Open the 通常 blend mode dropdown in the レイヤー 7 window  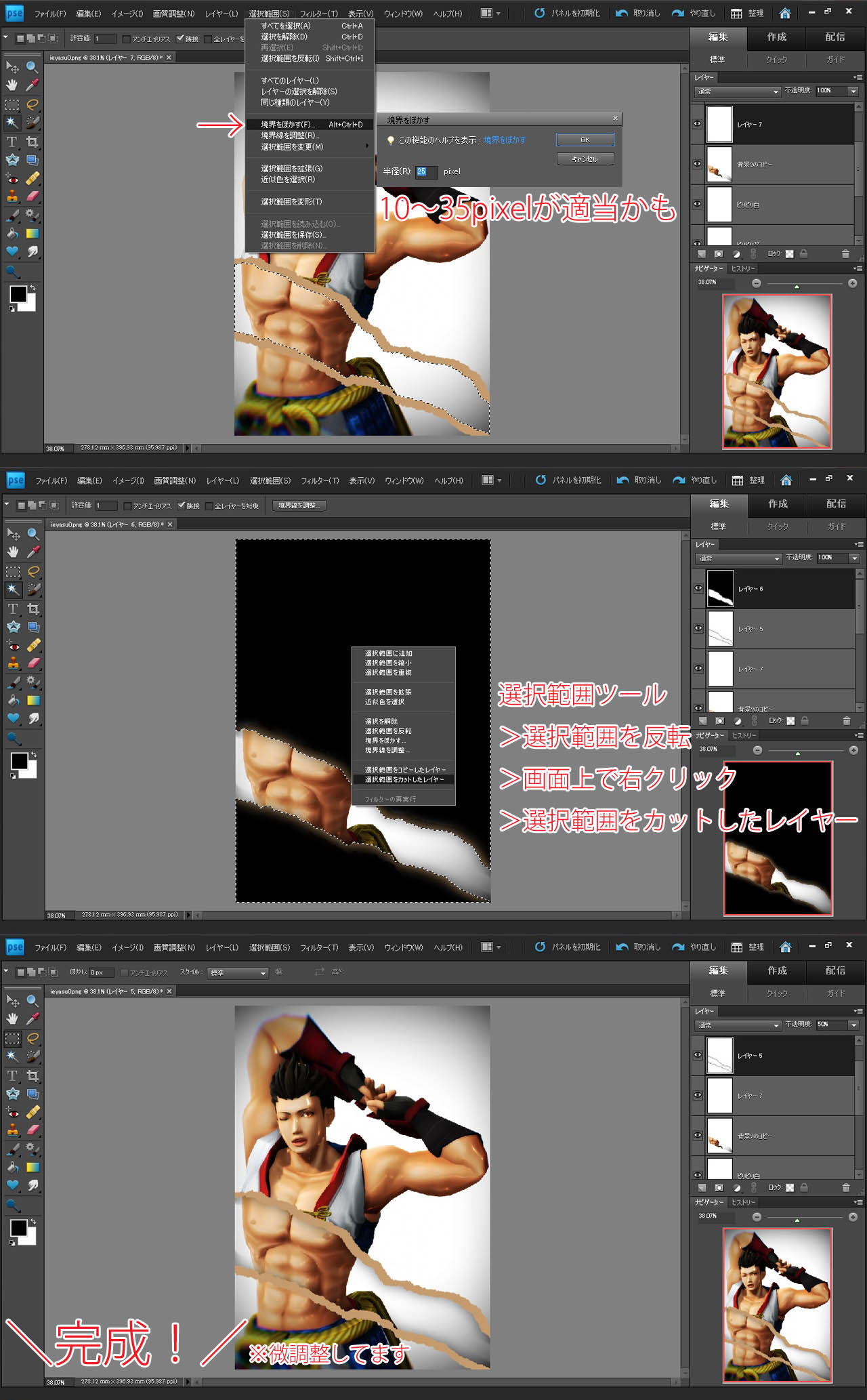(x=738, y=91)
